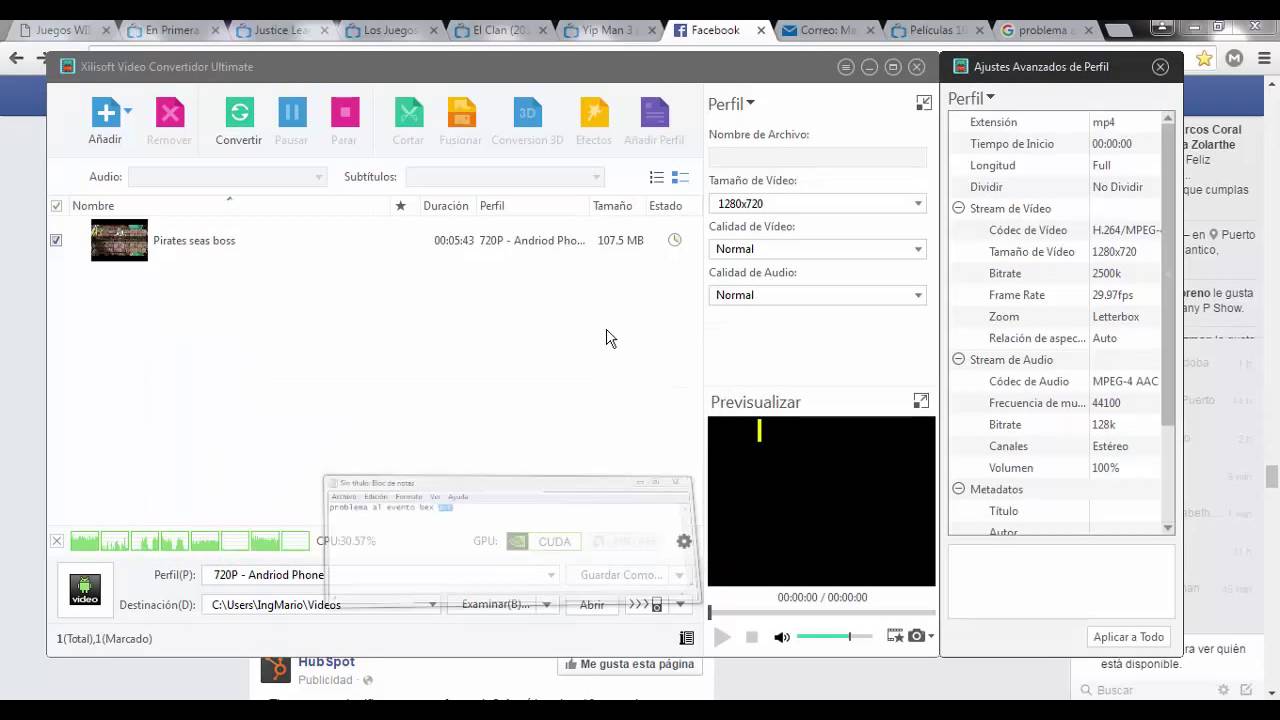Uncheck the Pirates seas boss file checkbox
This screenshot has height=720, width=1280.
point(56,240)
